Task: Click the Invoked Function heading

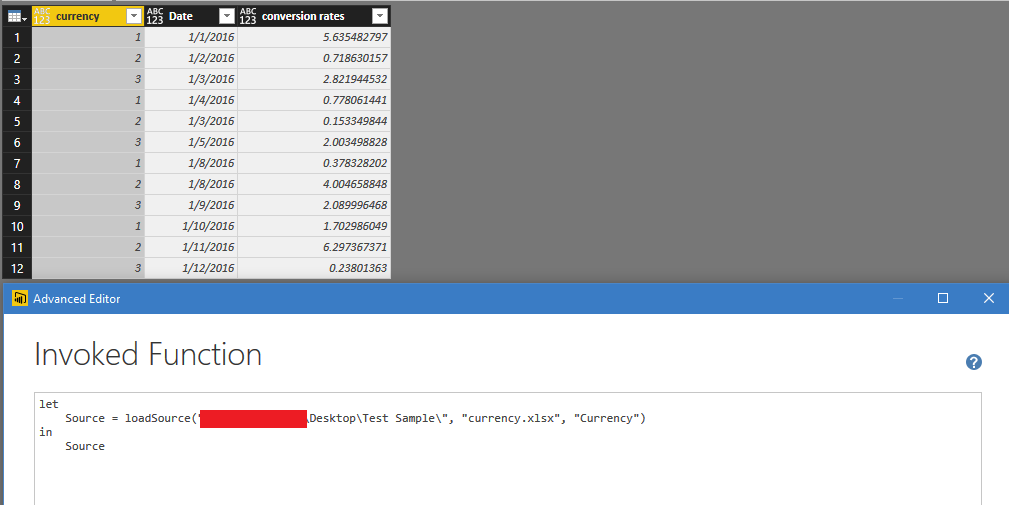Action: click(x=148, y=354)
